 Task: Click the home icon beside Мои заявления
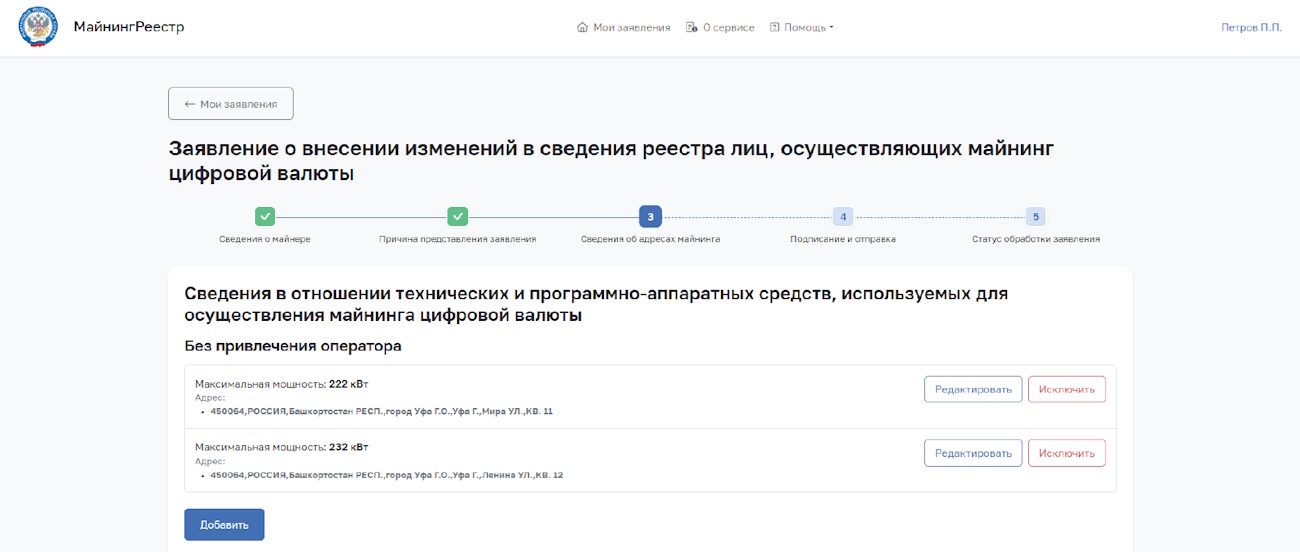pos(582,27)
